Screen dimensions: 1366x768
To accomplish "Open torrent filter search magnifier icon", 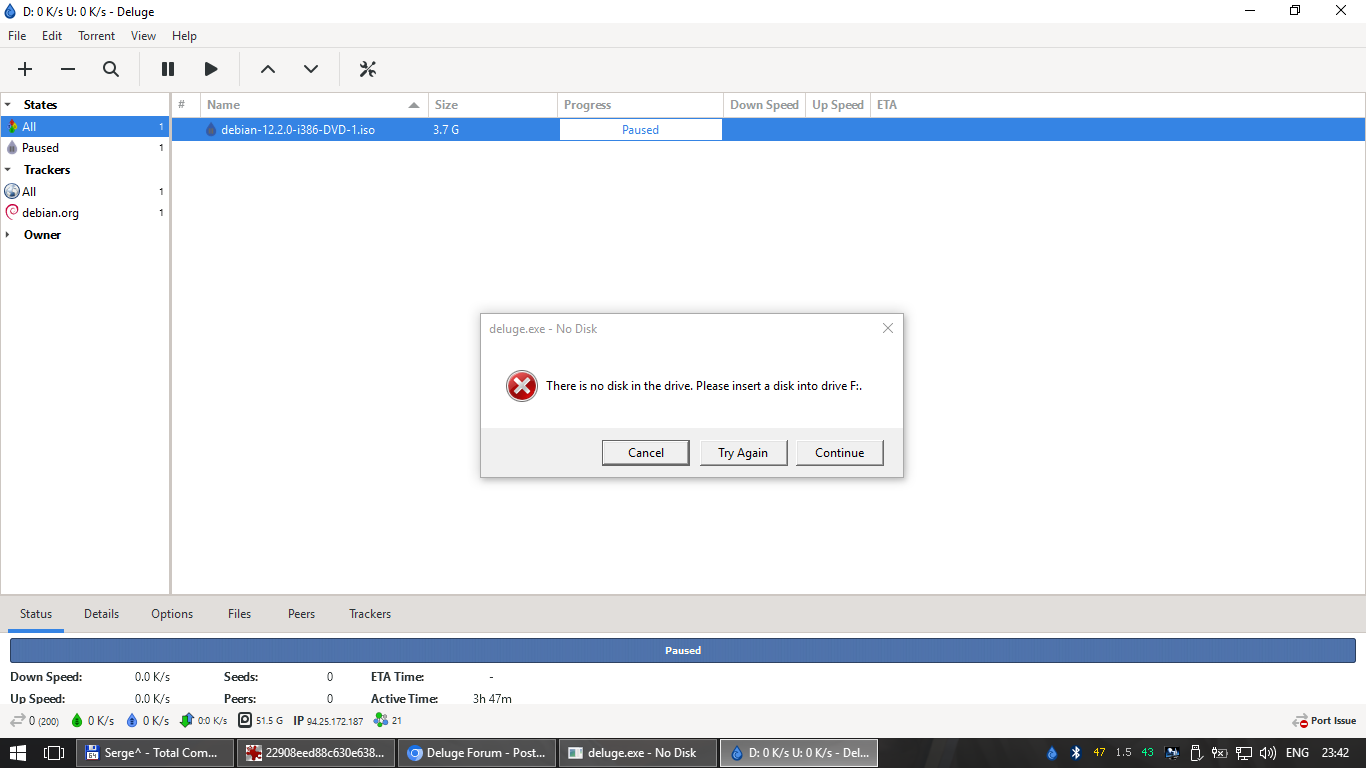I will [111, 69].
